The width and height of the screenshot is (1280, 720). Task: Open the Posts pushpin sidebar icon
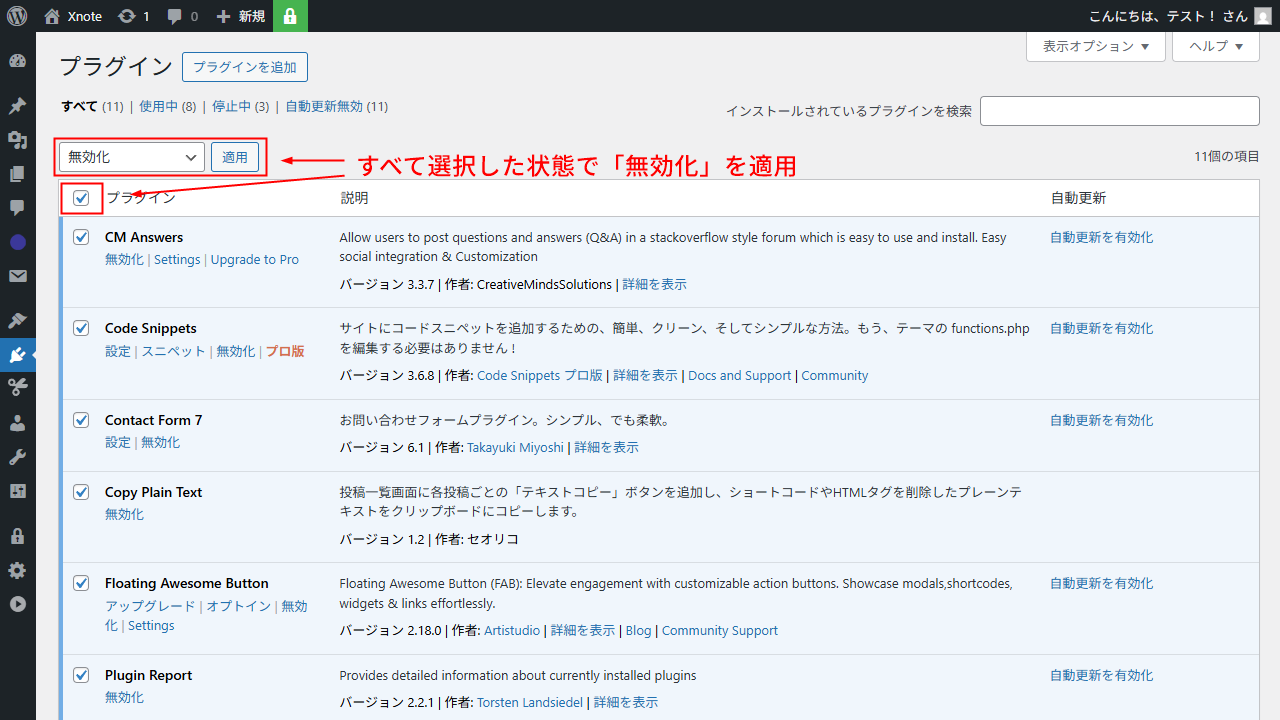click(x=17, y=106)
